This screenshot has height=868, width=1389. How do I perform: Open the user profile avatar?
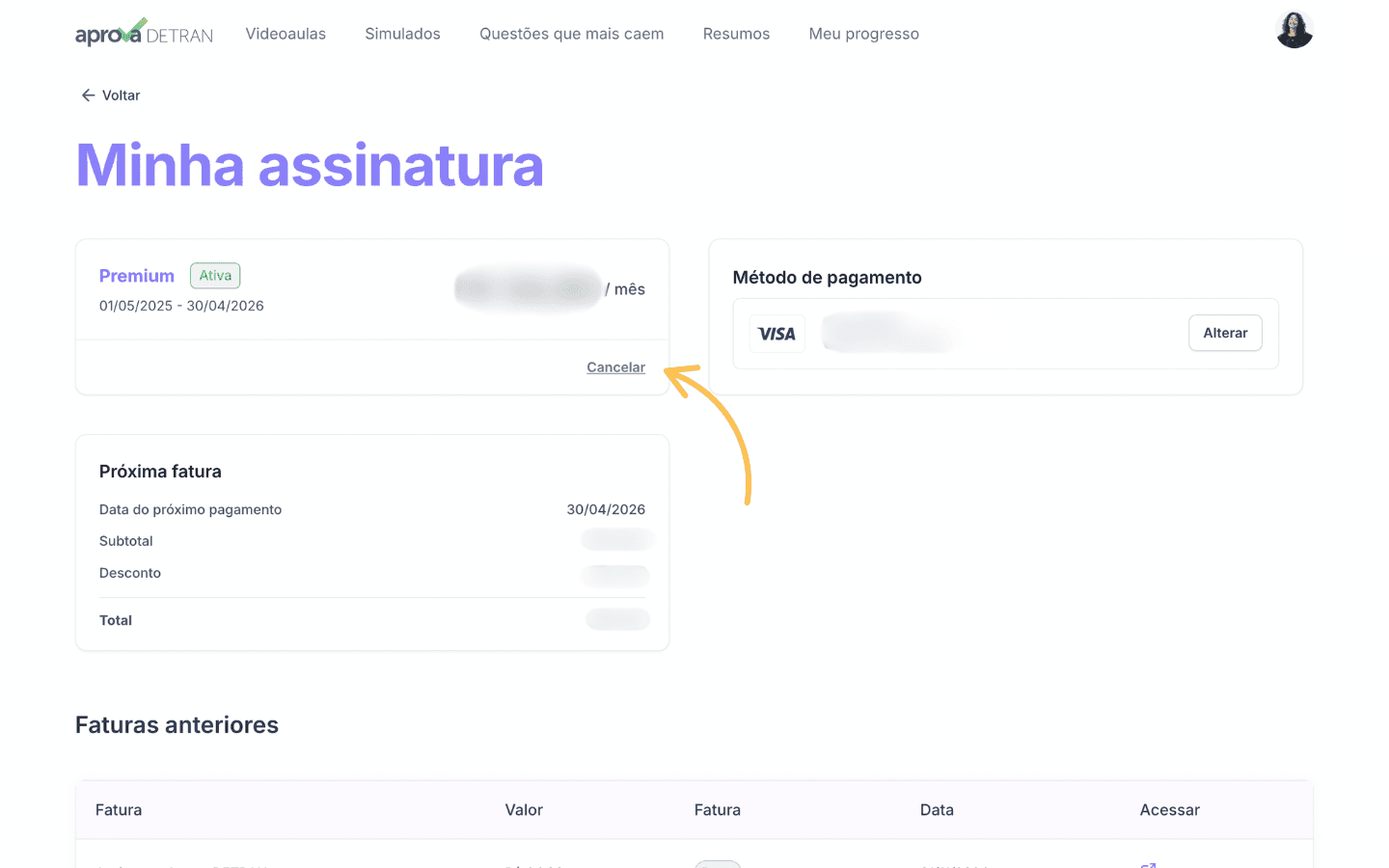coord(1294,29)
